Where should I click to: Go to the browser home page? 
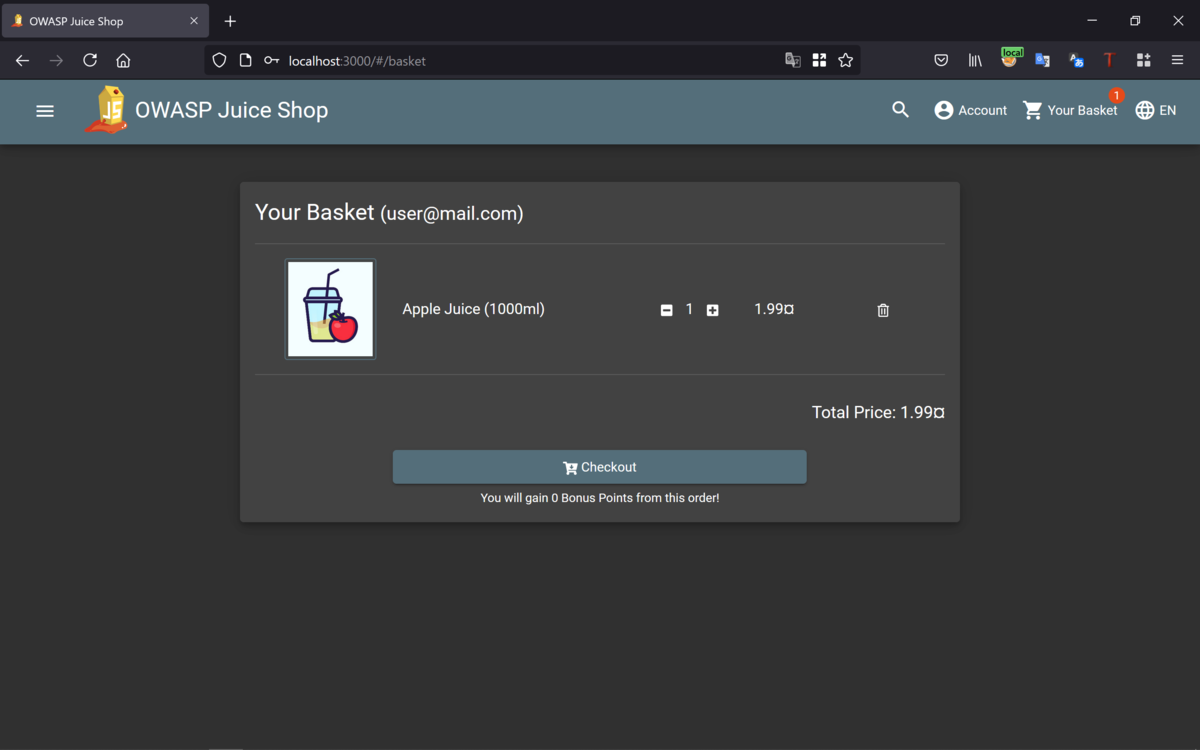click(123, 60)
